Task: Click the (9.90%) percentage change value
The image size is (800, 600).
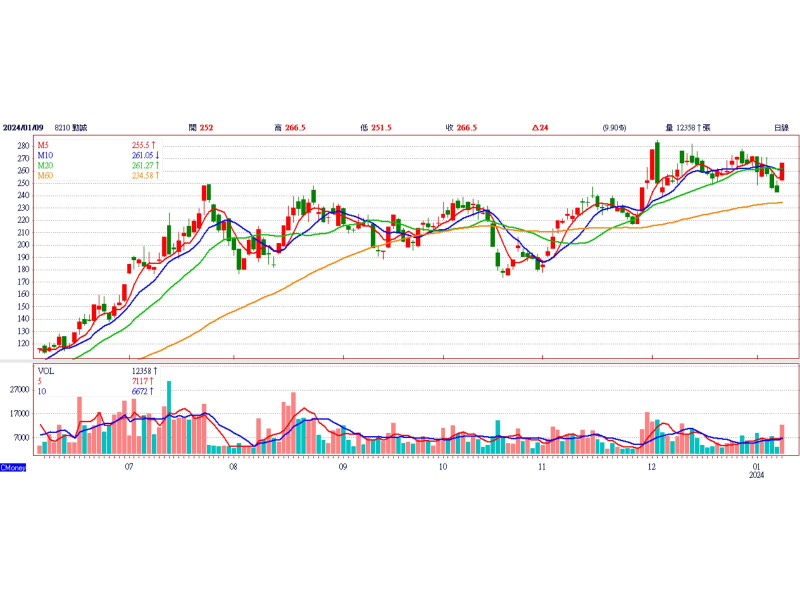Action: click(614, 128)
